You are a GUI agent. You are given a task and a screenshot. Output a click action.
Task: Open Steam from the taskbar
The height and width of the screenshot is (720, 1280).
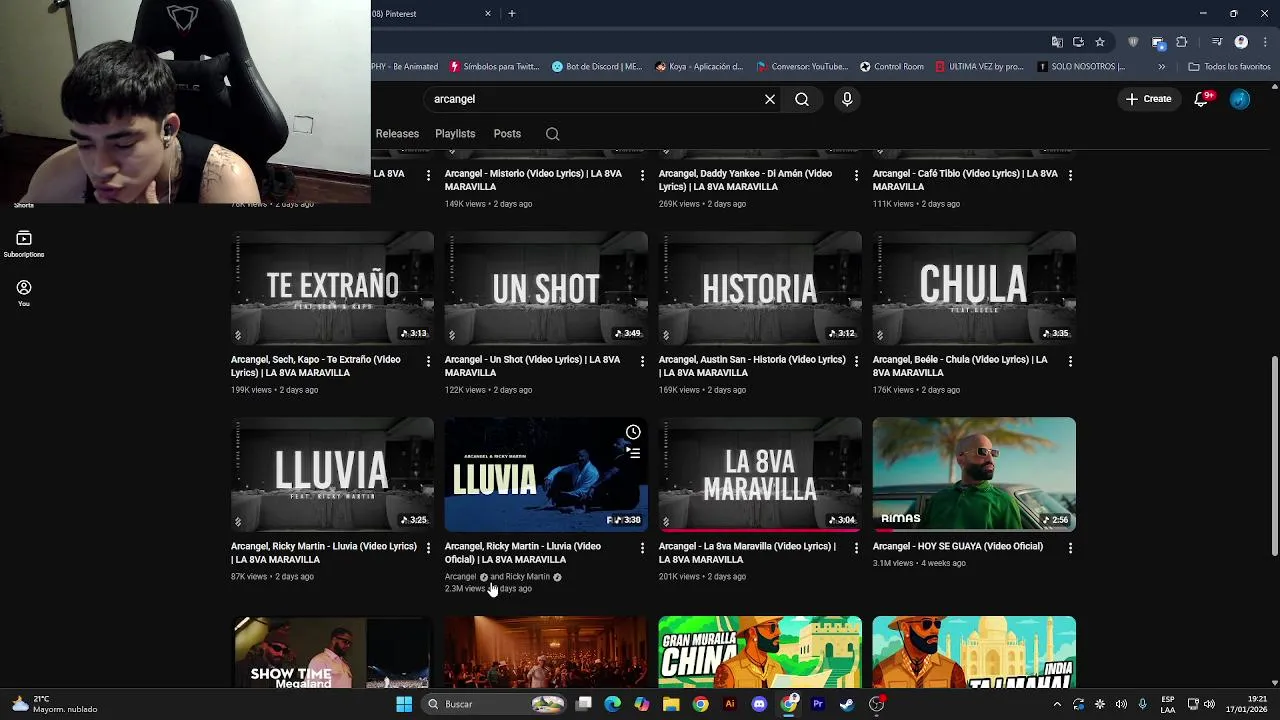pos(847,704)
